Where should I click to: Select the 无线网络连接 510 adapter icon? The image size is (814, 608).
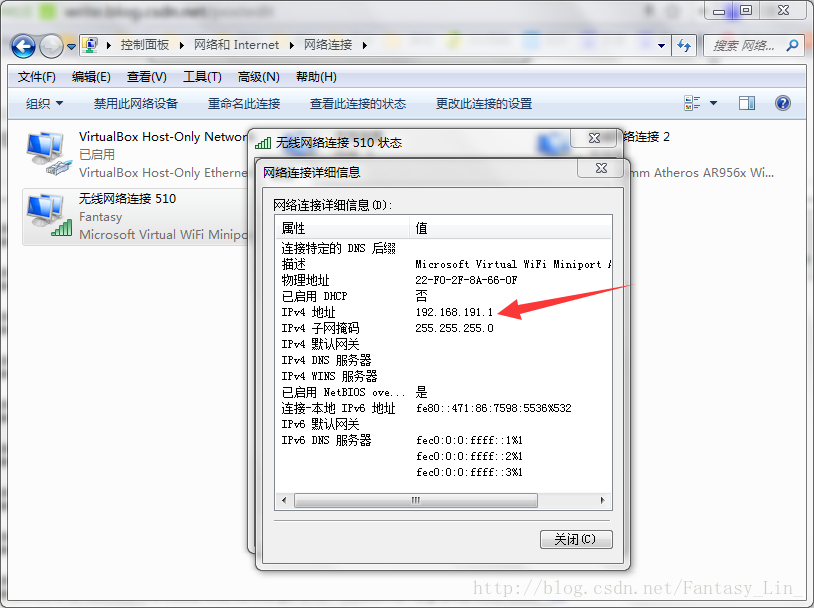(x=49, y=215)
